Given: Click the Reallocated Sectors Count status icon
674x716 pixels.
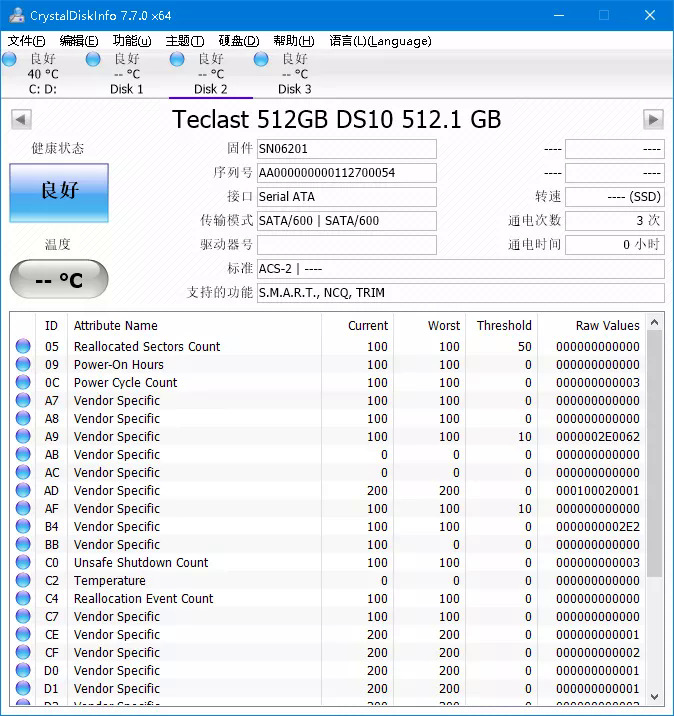Looking at the screenshot, I should click(x=23, y=347).
